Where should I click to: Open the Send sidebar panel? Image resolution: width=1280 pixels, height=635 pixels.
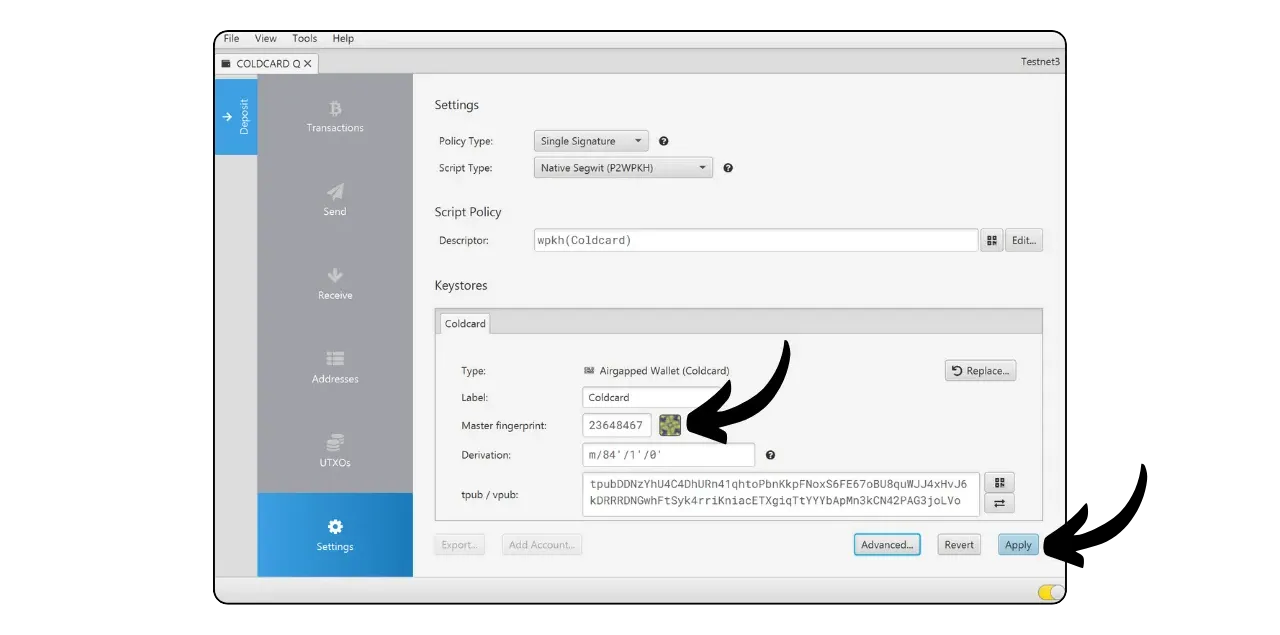pos(335,199)
